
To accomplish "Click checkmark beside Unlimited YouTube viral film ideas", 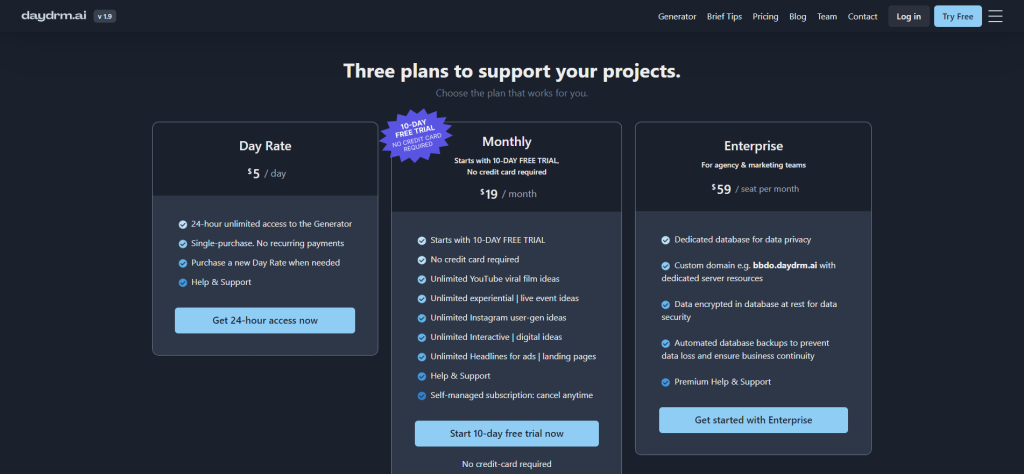I will [421, 279].
